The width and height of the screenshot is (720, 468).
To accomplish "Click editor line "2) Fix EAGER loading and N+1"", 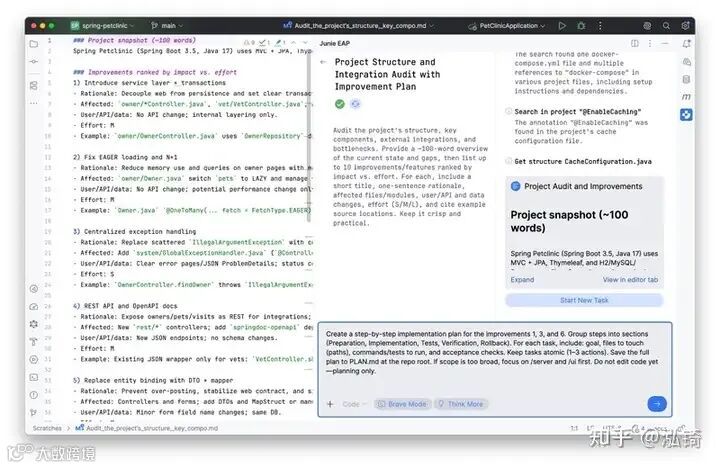I will 125,157.
